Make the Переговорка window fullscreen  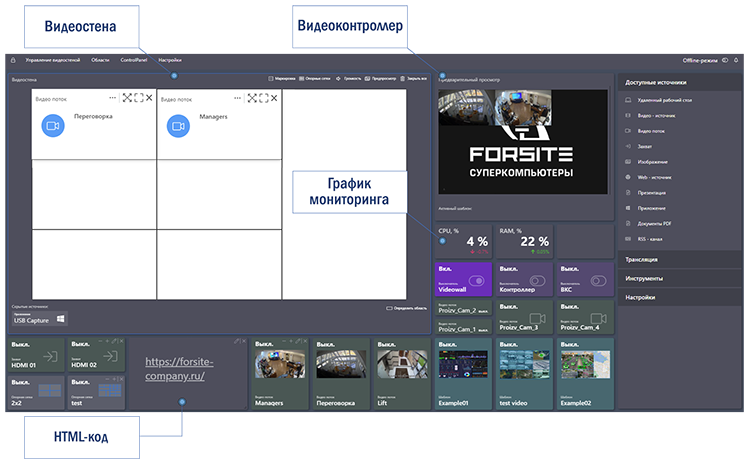coord(139,98)
